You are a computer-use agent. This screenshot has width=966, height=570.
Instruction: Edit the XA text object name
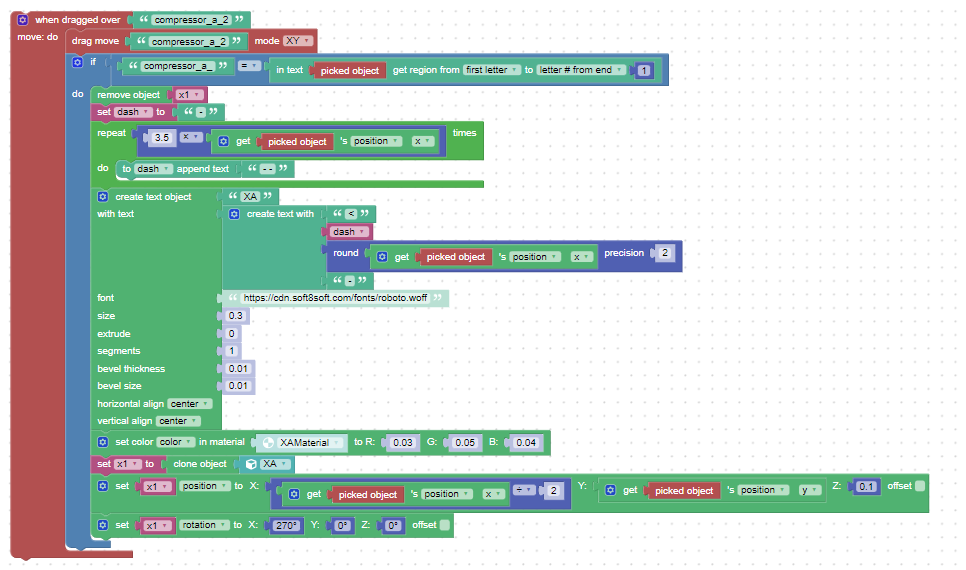pyautogui.click(x=250, y=197)
